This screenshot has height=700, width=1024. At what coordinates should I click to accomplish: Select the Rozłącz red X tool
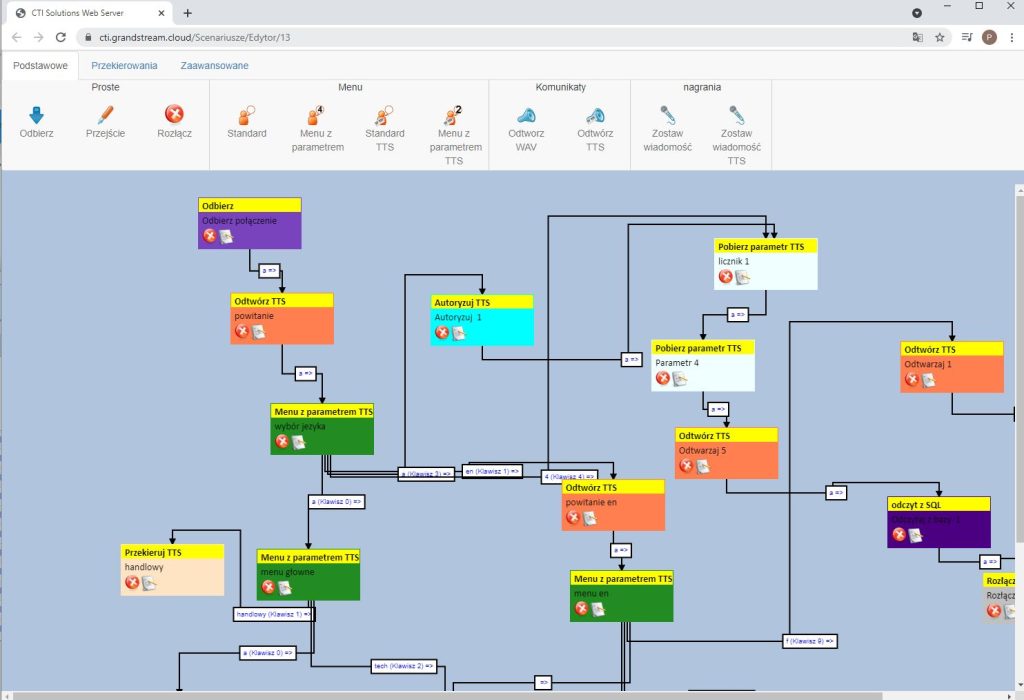point(174,114)
